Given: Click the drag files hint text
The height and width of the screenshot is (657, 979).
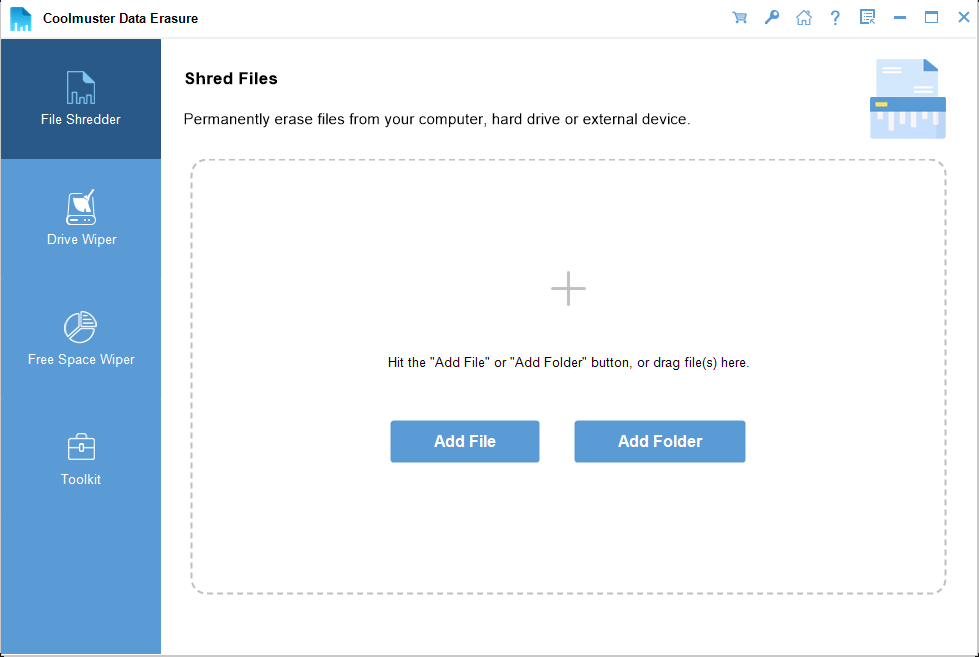Looking at the screenshot, I should point(568,362).
